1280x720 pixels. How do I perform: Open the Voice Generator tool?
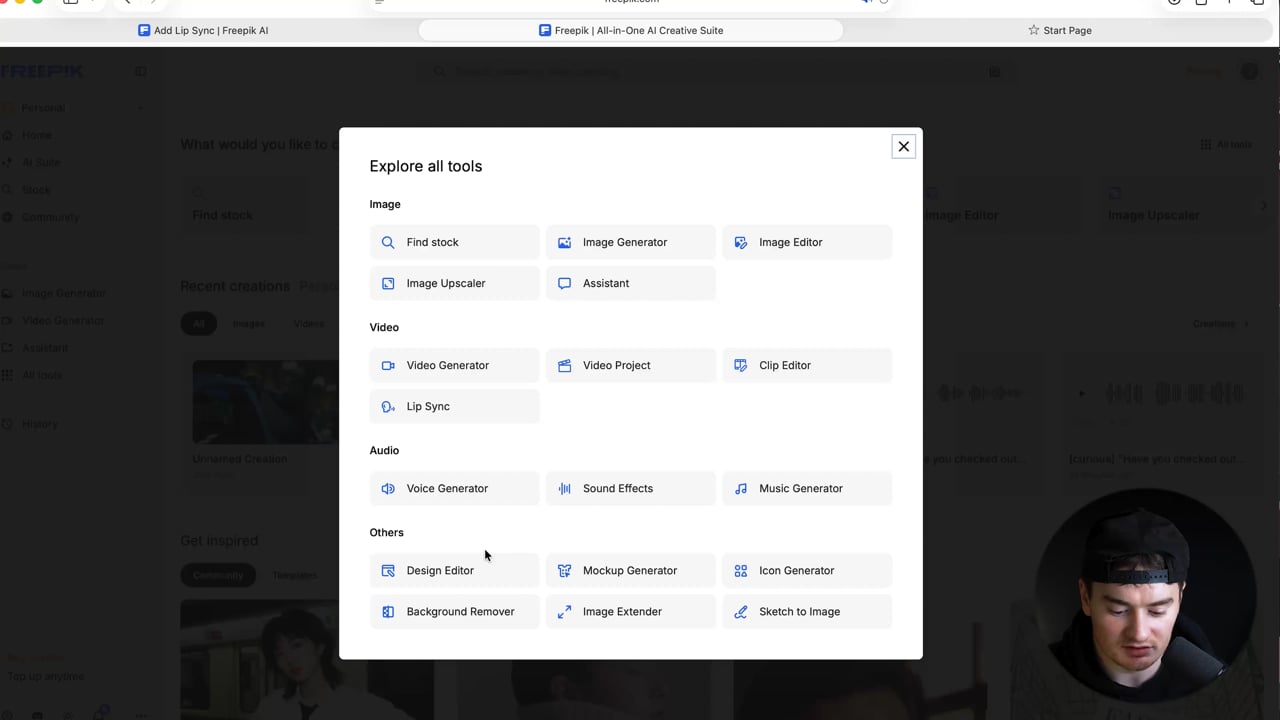click(x=454, y=488)
